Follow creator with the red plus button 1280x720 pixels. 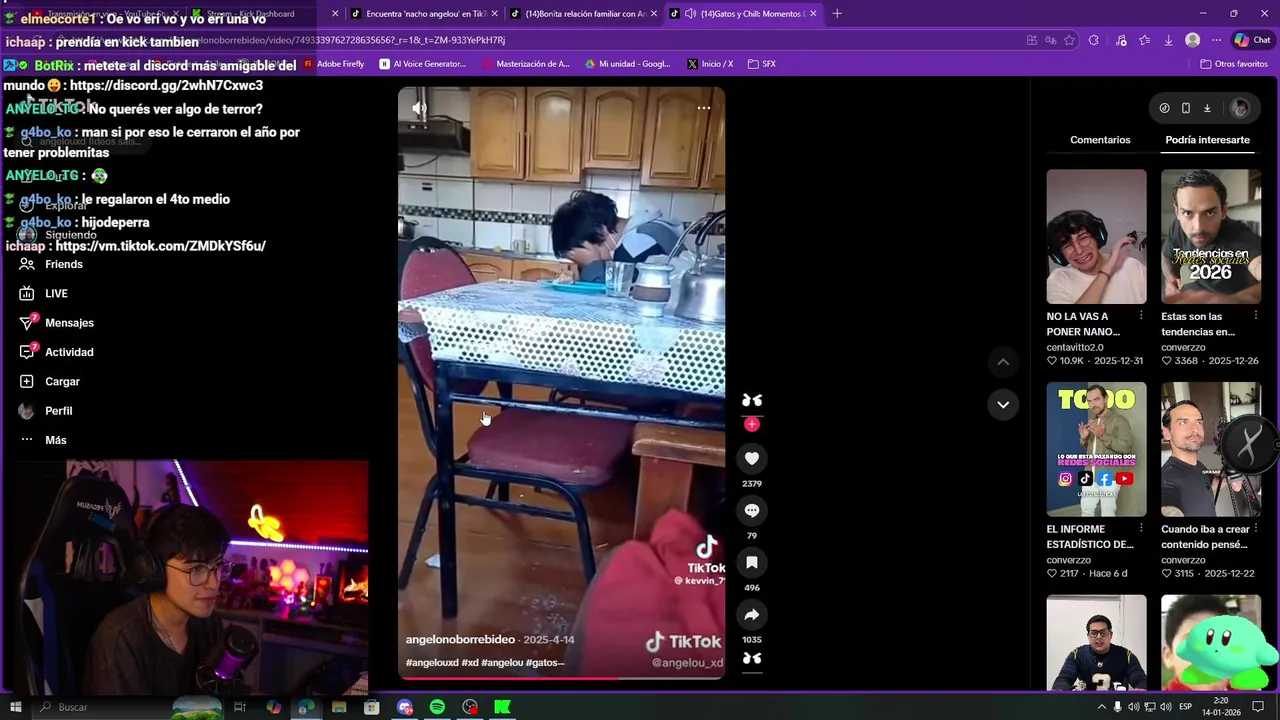pos(752,424)
